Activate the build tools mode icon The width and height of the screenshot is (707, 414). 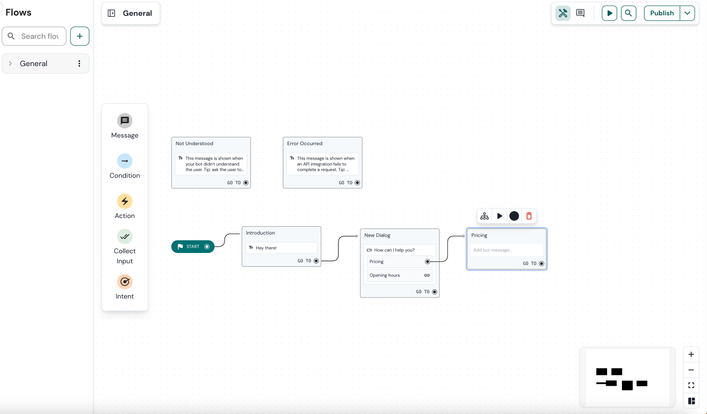pyautogui.click(x=563, y=13)
